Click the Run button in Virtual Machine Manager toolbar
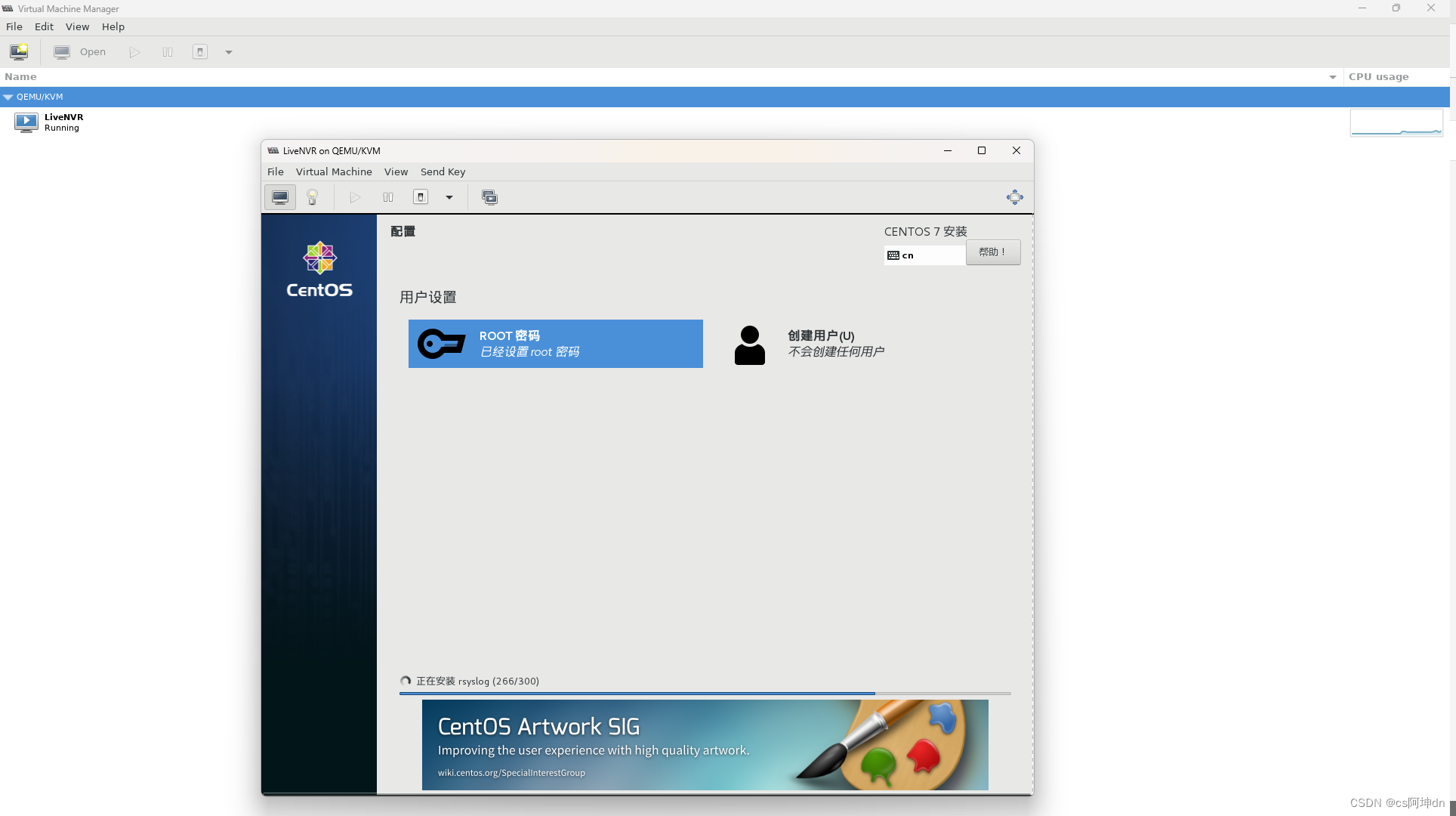The width and height of the screenshot is (1456, 816). point(134,52)
